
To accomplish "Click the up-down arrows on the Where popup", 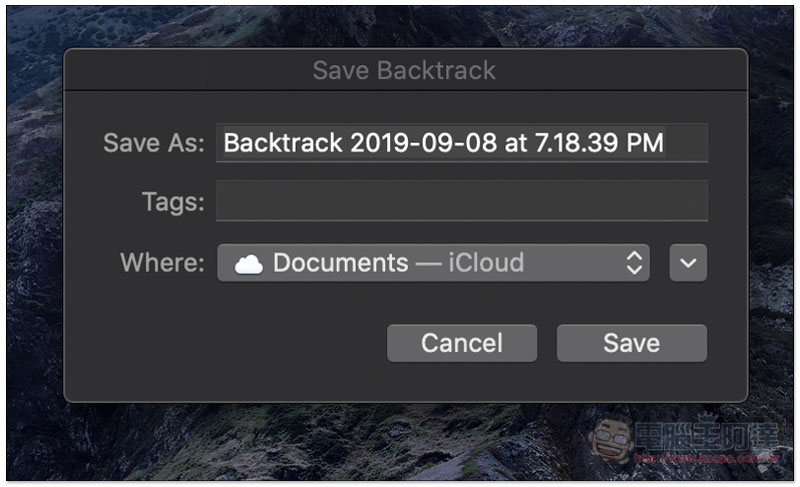I will (634, 263).
